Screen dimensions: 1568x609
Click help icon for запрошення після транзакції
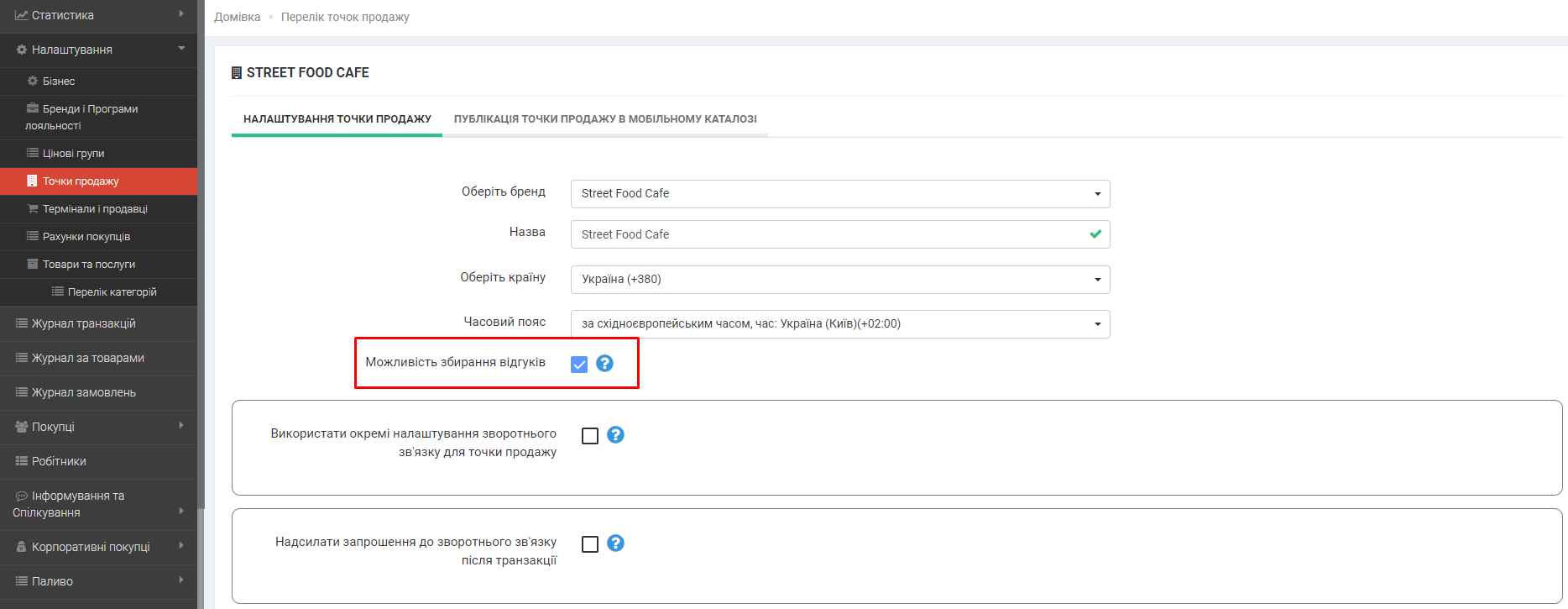pyautogui.click(x=615, y=543)
